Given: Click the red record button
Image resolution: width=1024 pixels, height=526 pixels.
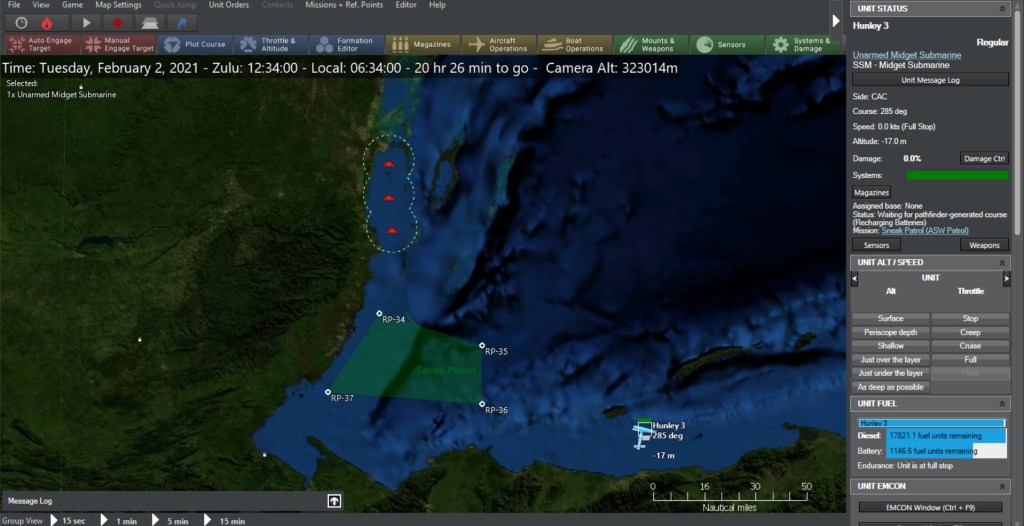Looking at the screenshot, I should 117,22.
